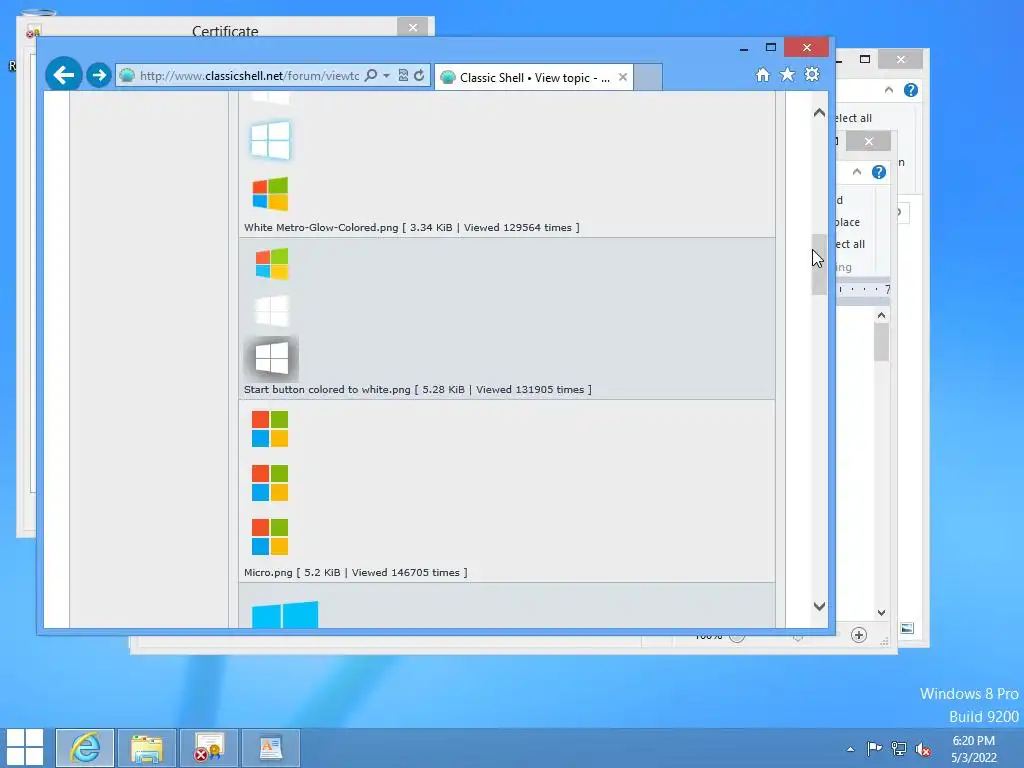Screen dimensions: 1024x768
Task: Click Start button colored to white.png caption
Action: click(417, 389)
